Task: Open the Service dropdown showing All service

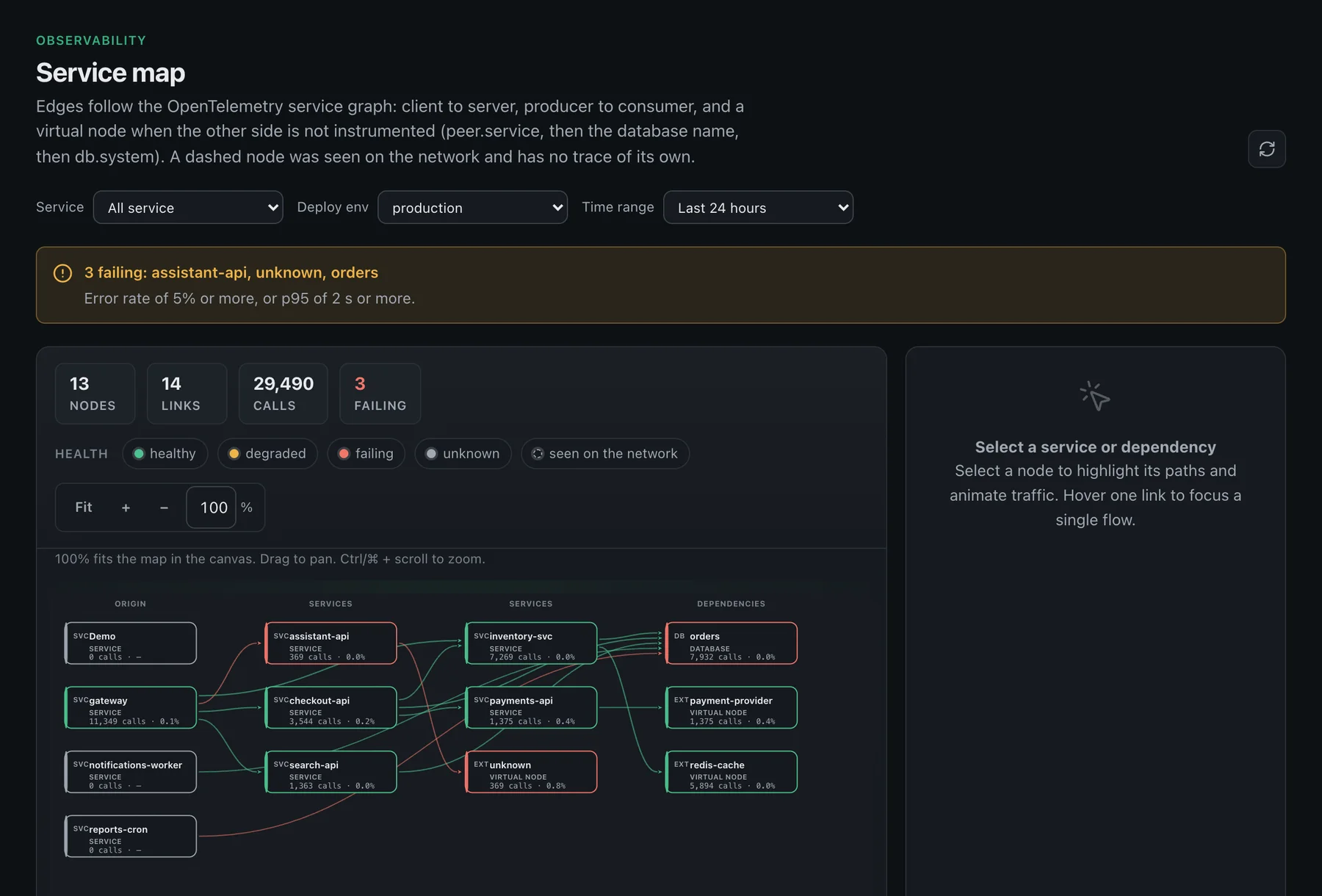Action: point(188,208)
